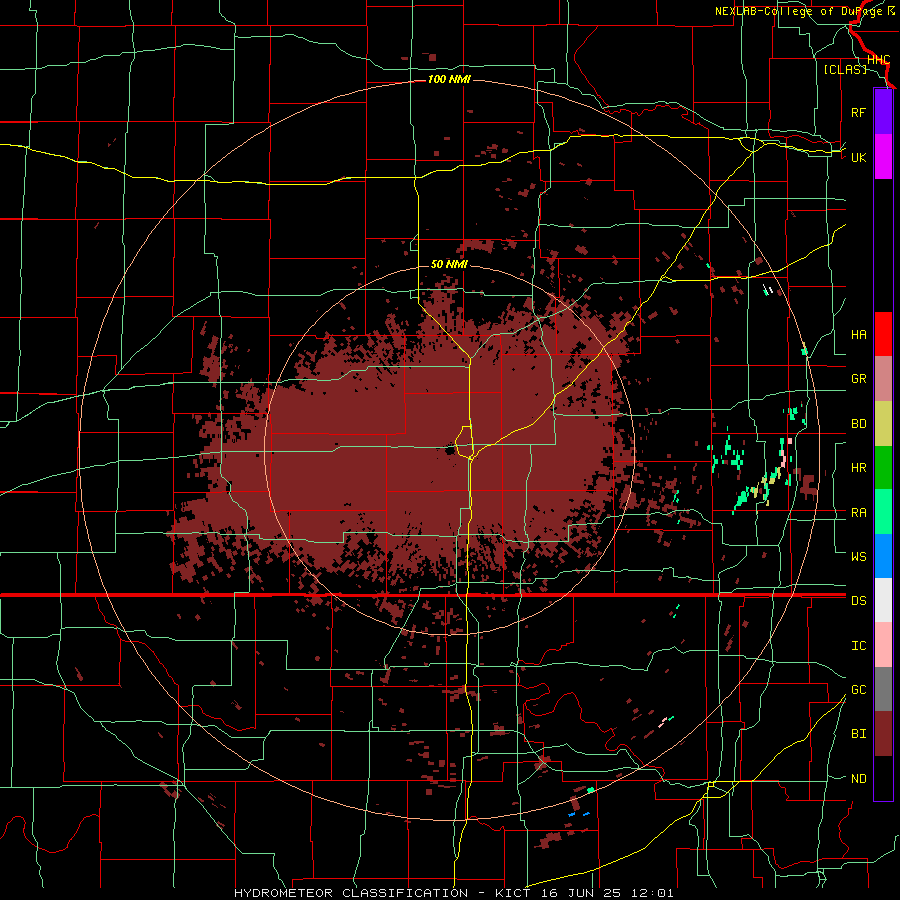Click the DS white legend swatch

point(883,600)
